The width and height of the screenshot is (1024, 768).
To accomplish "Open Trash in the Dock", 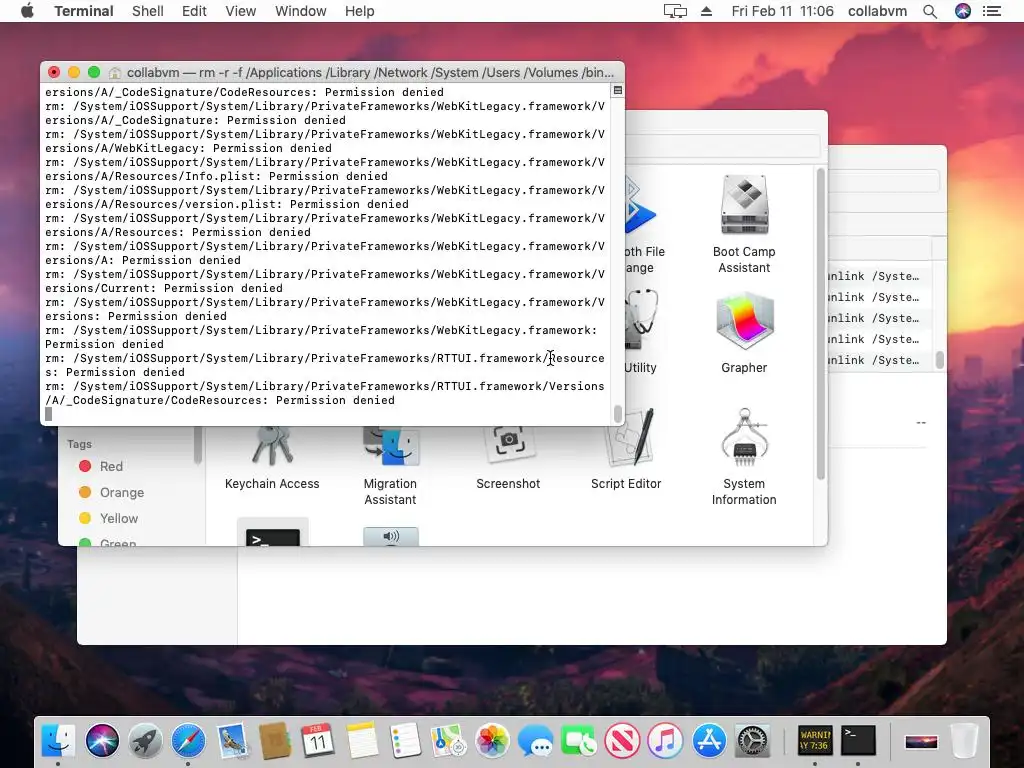I will [964, 741].
